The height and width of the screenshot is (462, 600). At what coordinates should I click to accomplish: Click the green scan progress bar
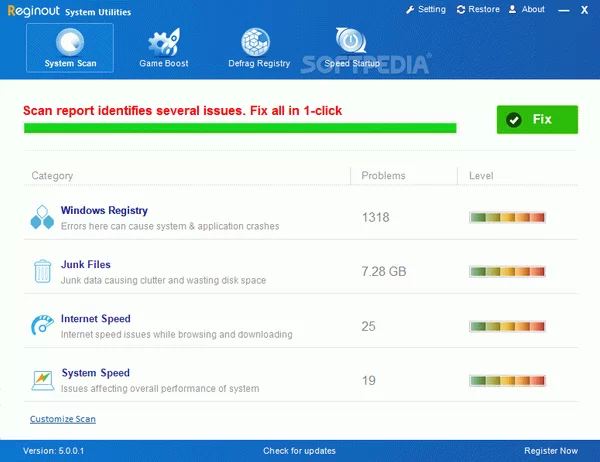coord(240,128)
